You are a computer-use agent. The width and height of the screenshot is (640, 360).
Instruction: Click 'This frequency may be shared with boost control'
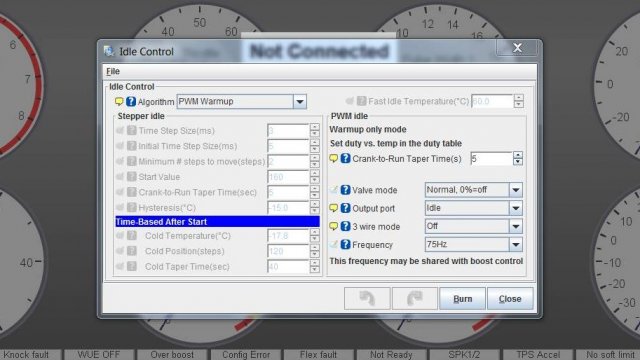[426, 261]
